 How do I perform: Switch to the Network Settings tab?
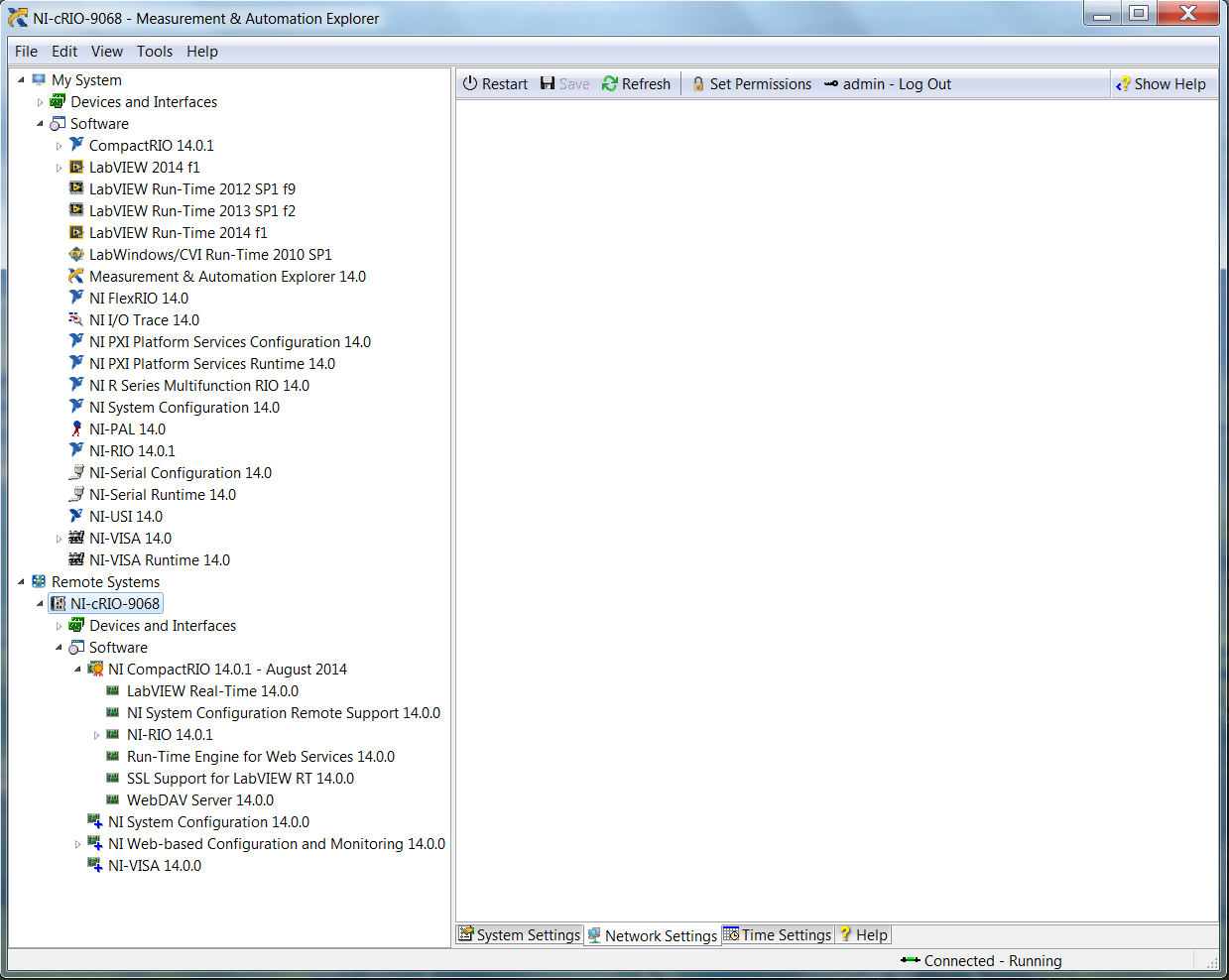point(652,934)
